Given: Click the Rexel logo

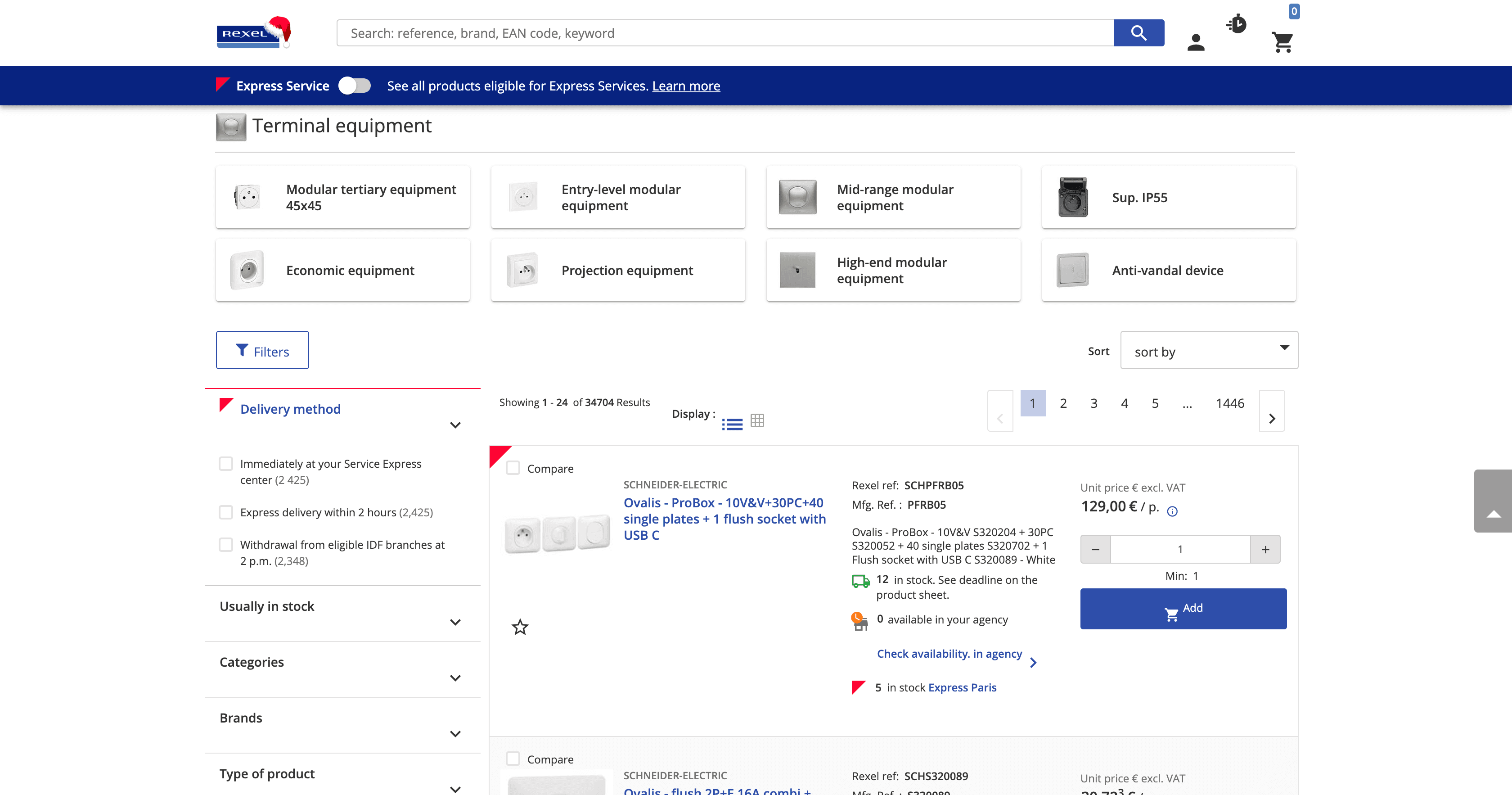Looking at the screenshot, I should 253,32.
